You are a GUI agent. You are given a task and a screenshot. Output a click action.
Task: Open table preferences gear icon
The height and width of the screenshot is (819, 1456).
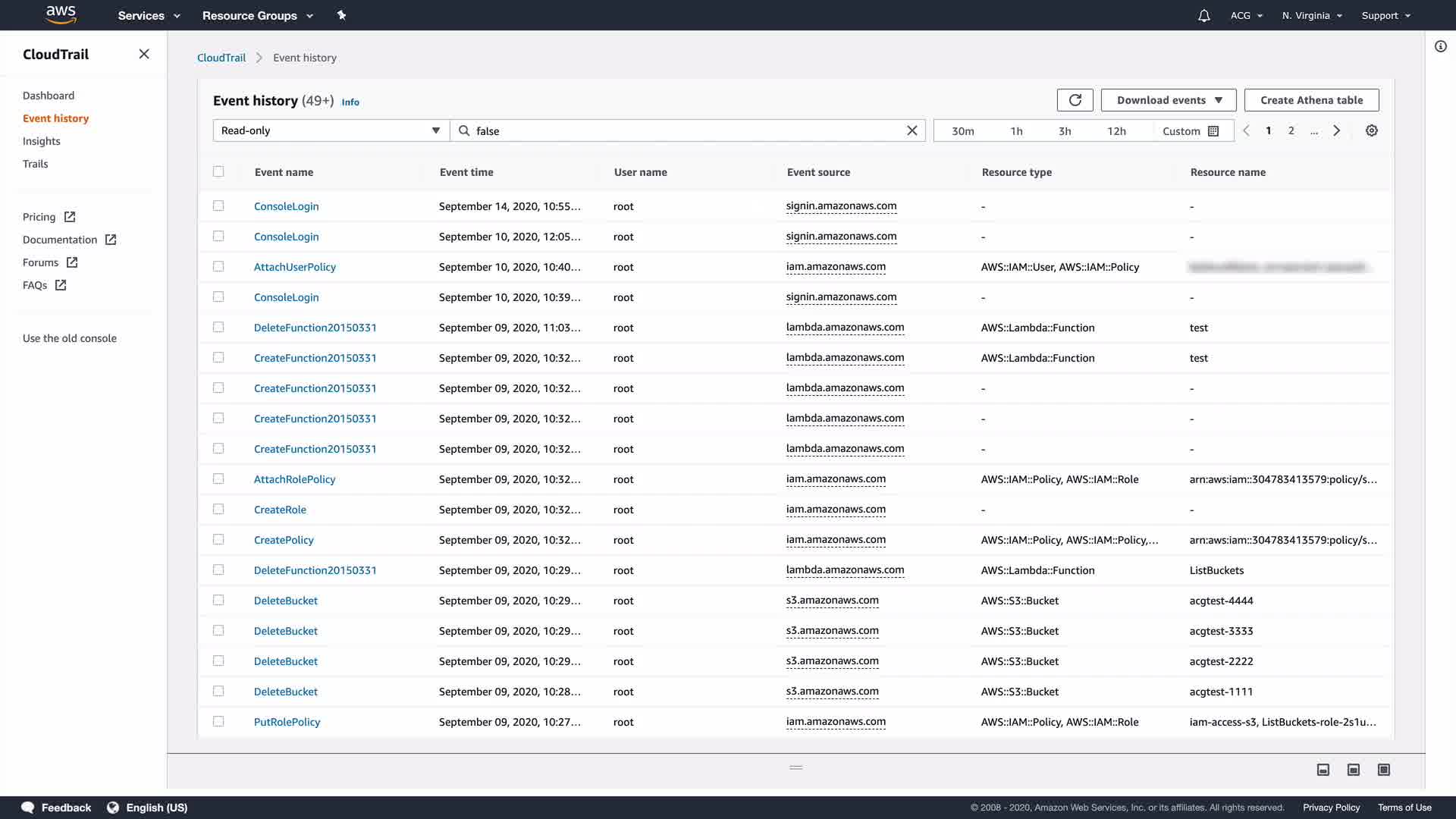tap(1371, 130)
